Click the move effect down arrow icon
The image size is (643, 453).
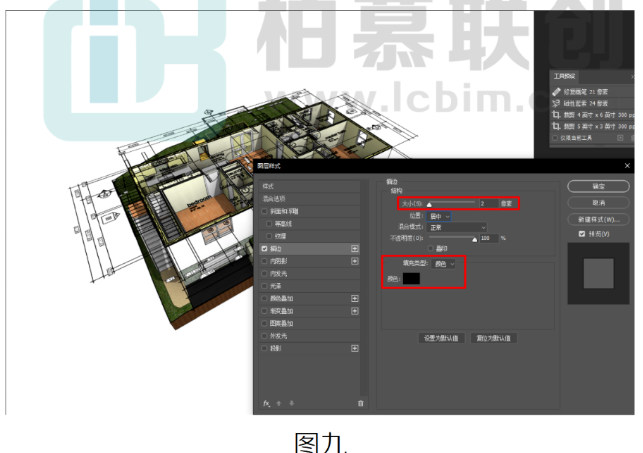(292, 403)
